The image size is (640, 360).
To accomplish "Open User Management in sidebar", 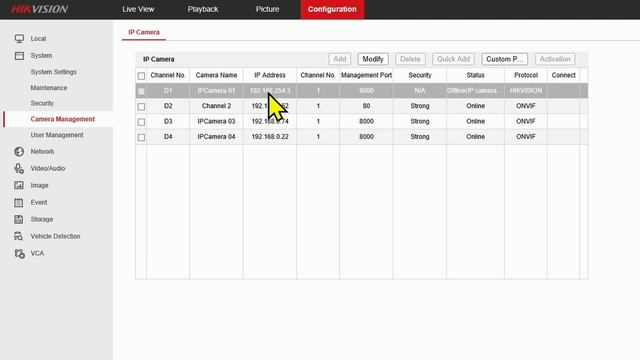I will (57, 135).
